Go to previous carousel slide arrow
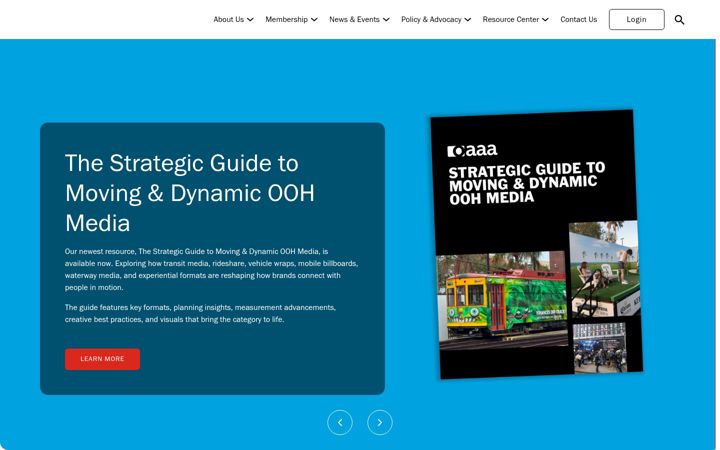 (340, 422)
